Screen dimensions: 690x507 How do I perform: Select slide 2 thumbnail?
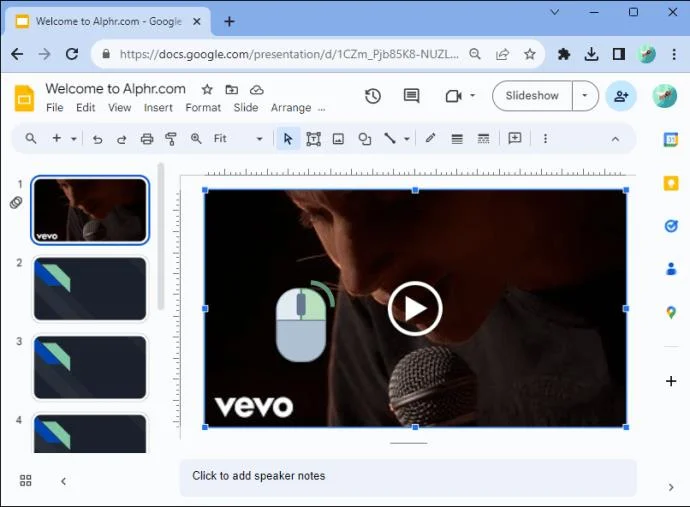tap(90, 289)
